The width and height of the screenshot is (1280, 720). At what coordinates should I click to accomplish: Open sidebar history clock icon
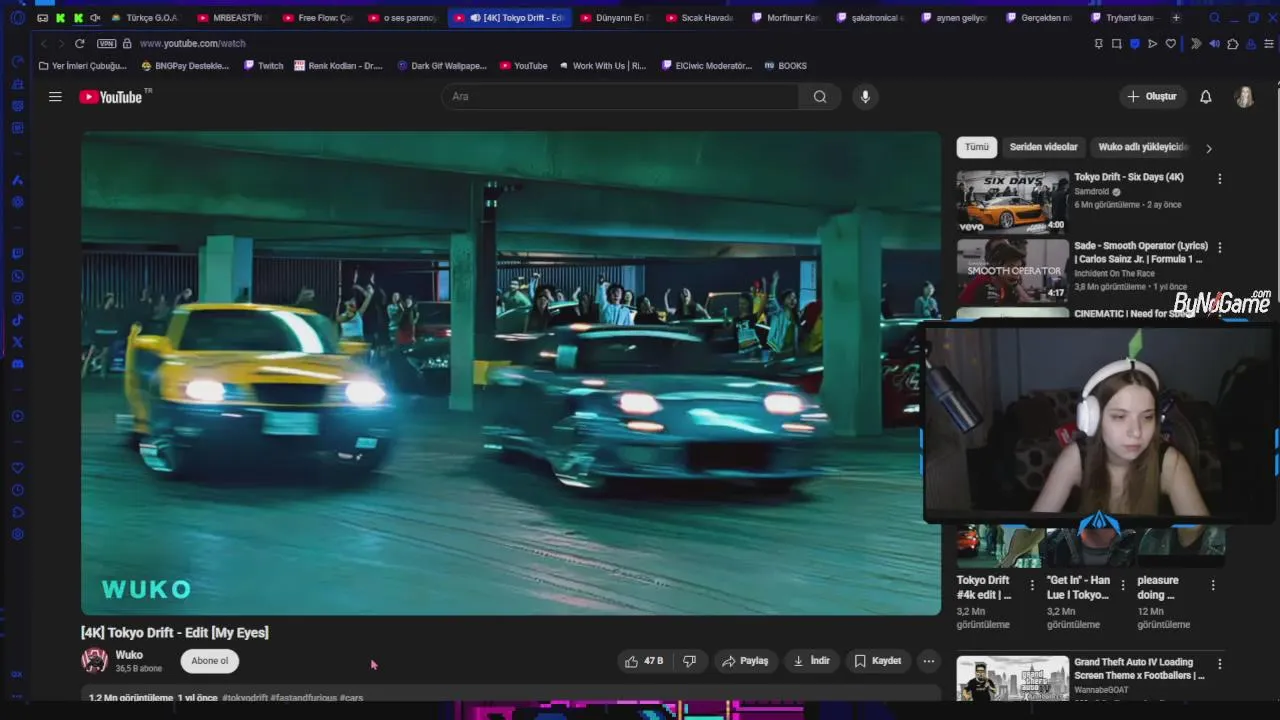pos(17,490)
